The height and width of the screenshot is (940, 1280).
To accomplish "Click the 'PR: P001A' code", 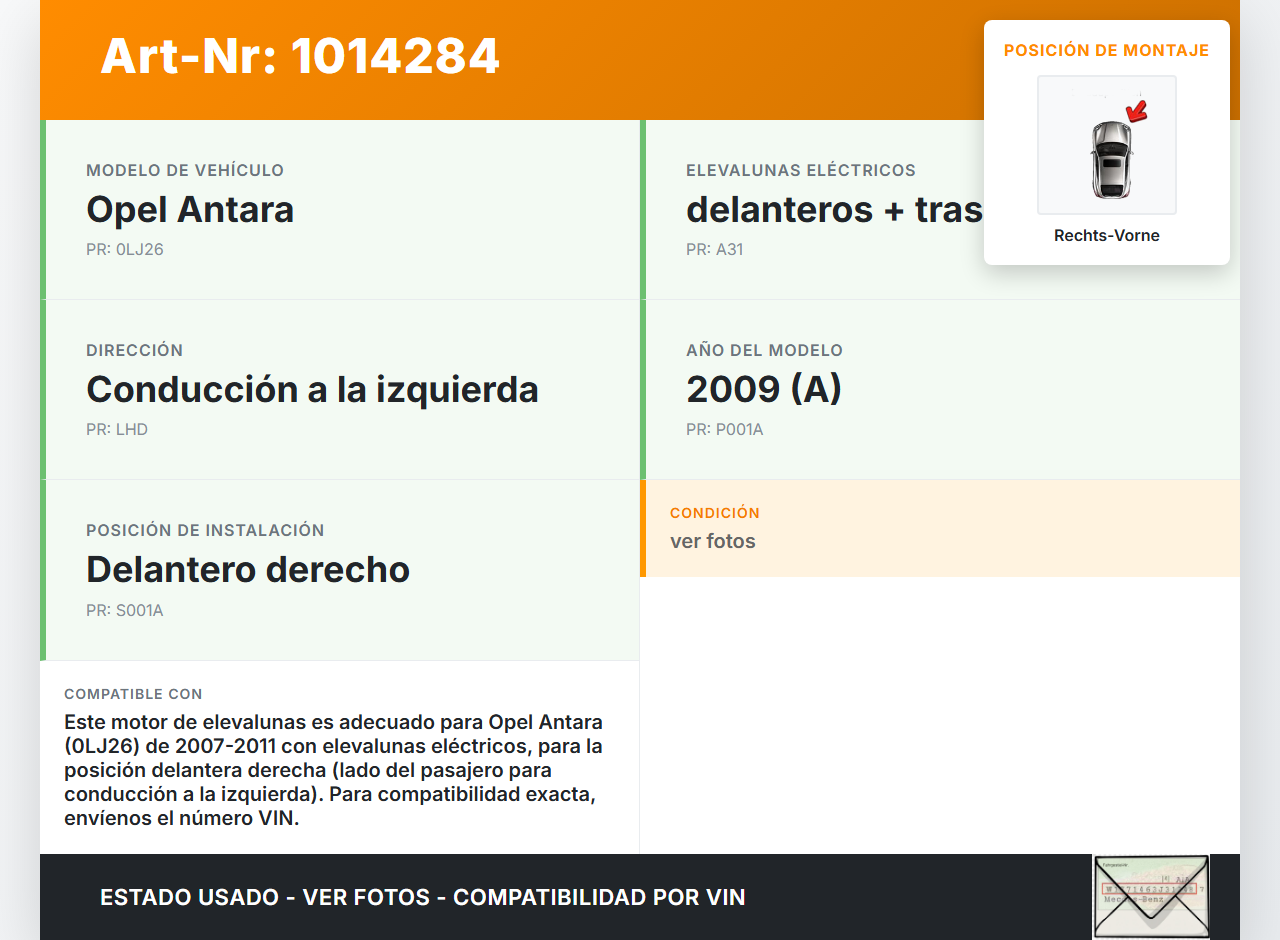I will 724,430.
